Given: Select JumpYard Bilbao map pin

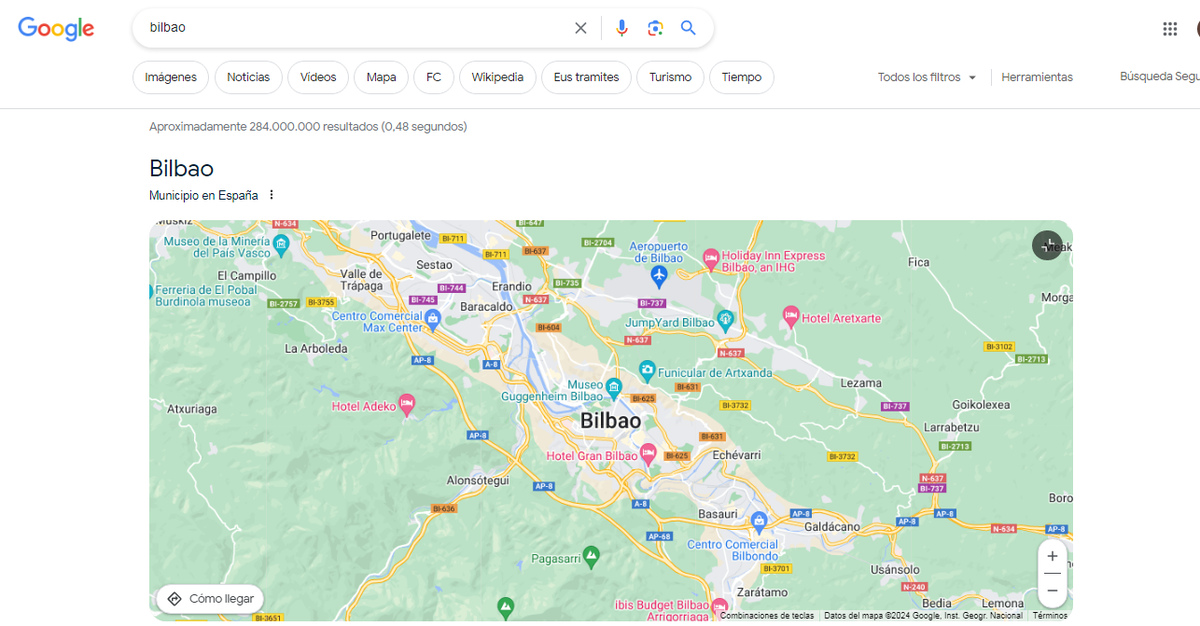Looking at the screenshot, I should click(726, 321).
